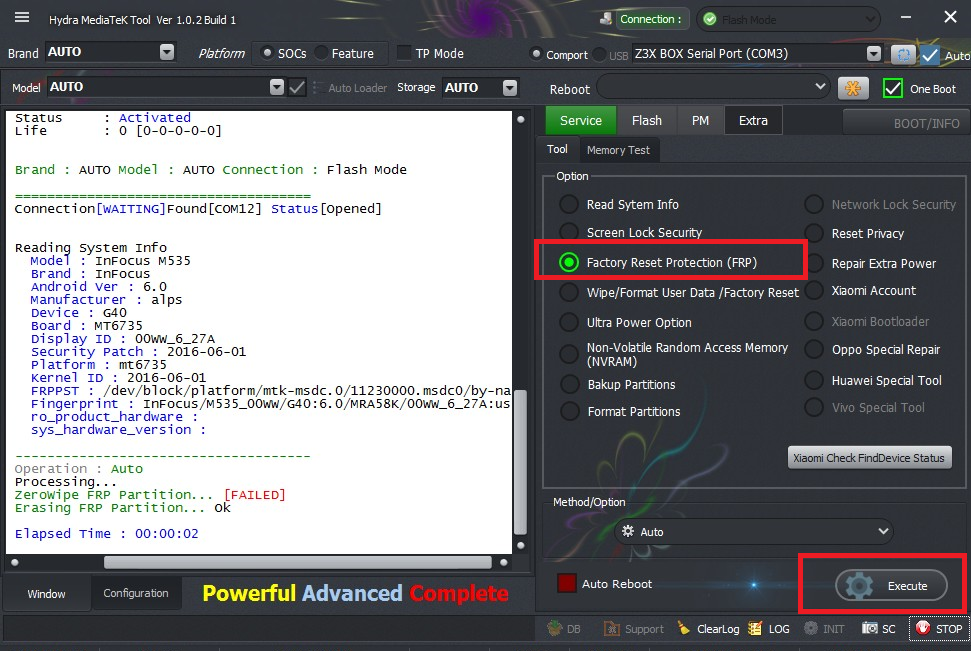The image size is (971, 651).
Task: Select Repair Extra Power option
Action: tap(814, 263)
